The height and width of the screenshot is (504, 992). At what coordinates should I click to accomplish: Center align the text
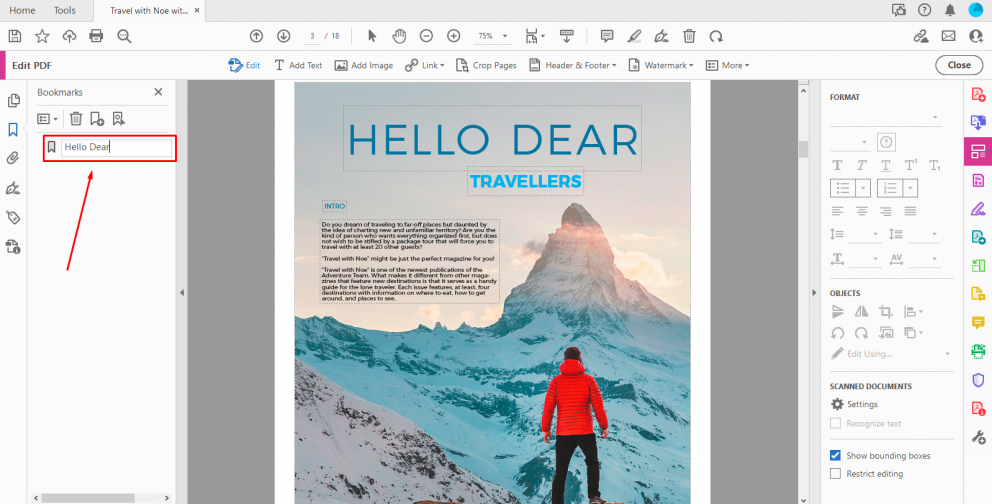pos(861,211)
